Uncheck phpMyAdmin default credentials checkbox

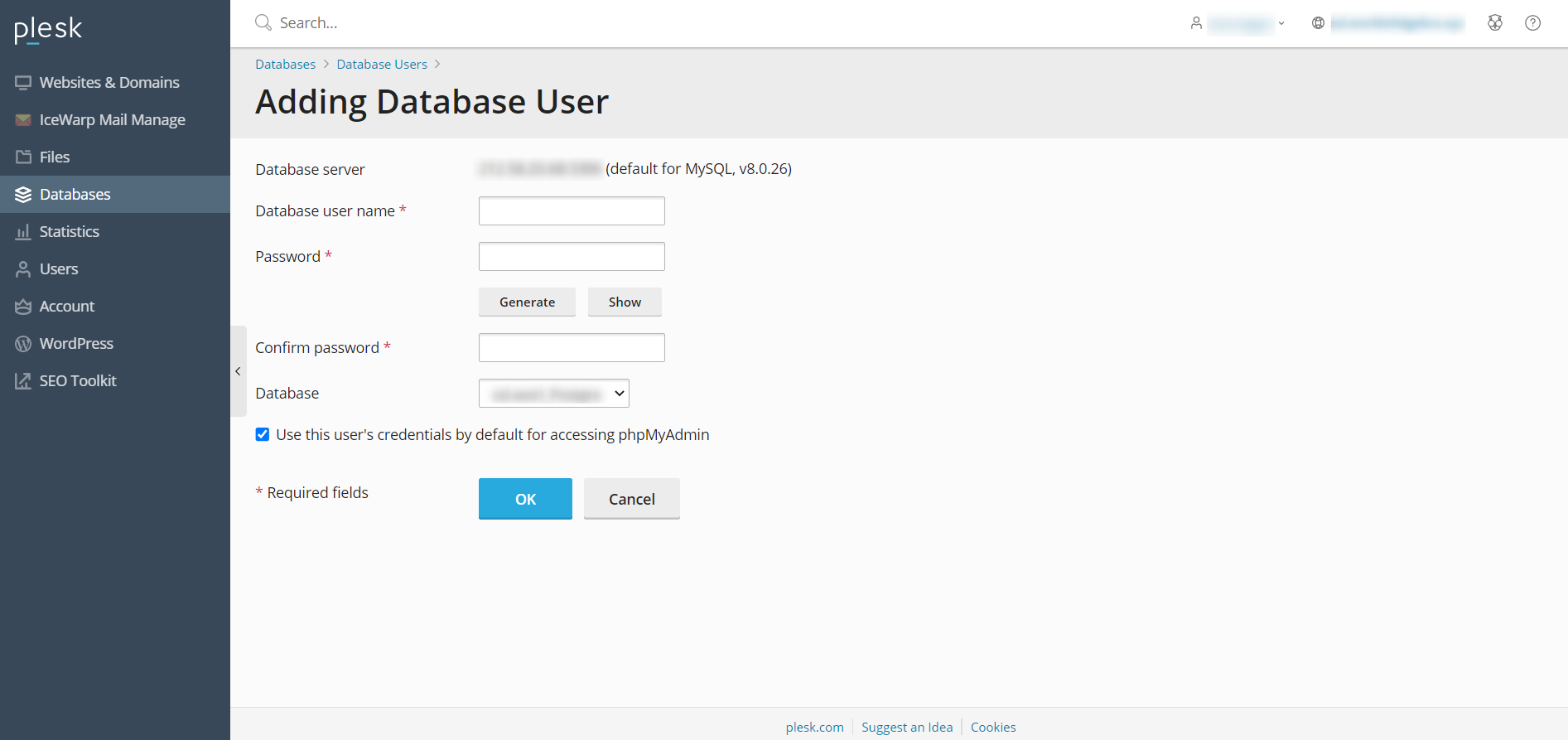tap(263, 435)
